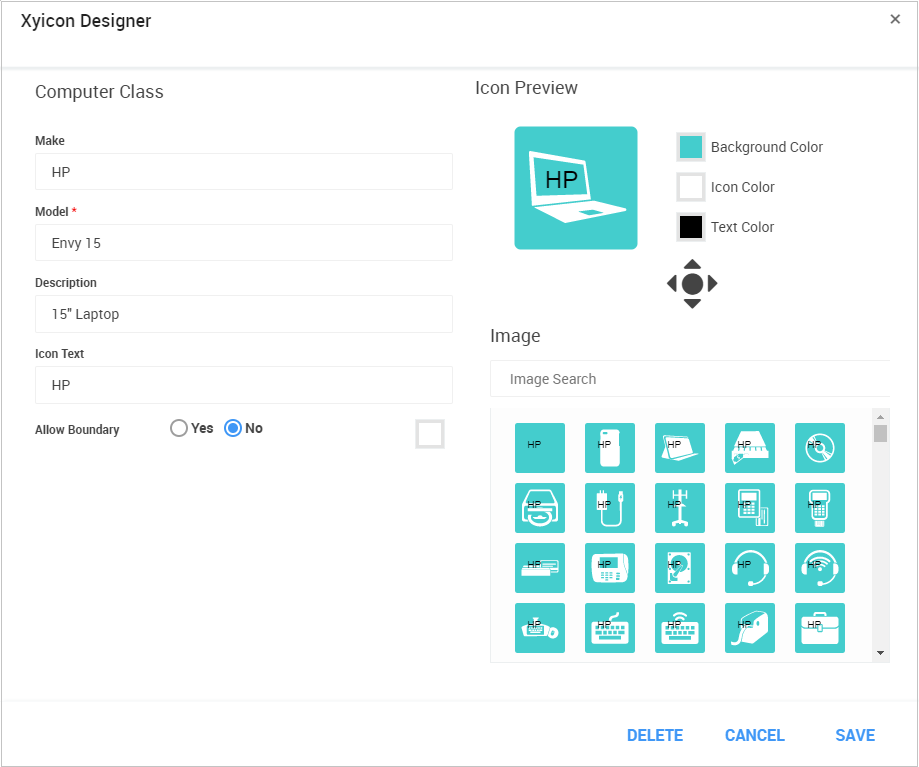Click the Allow Boundary label
This screenshot has width=919, height=767.
[77, 429]
